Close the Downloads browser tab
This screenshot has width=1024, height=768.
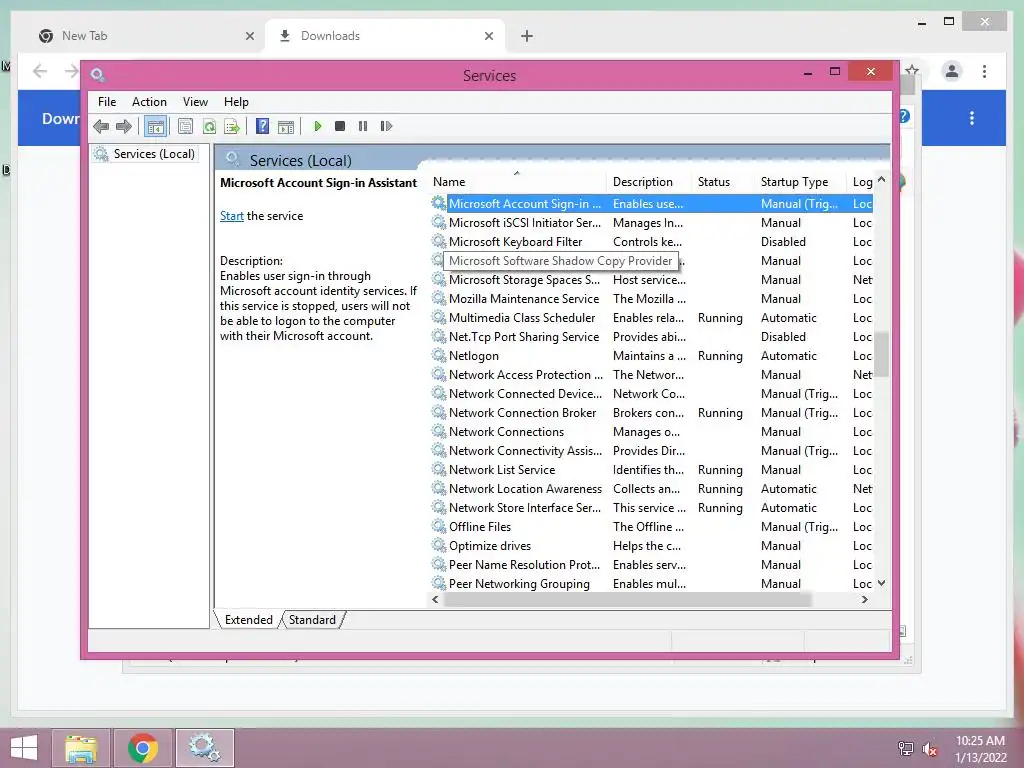click(488, 36)
